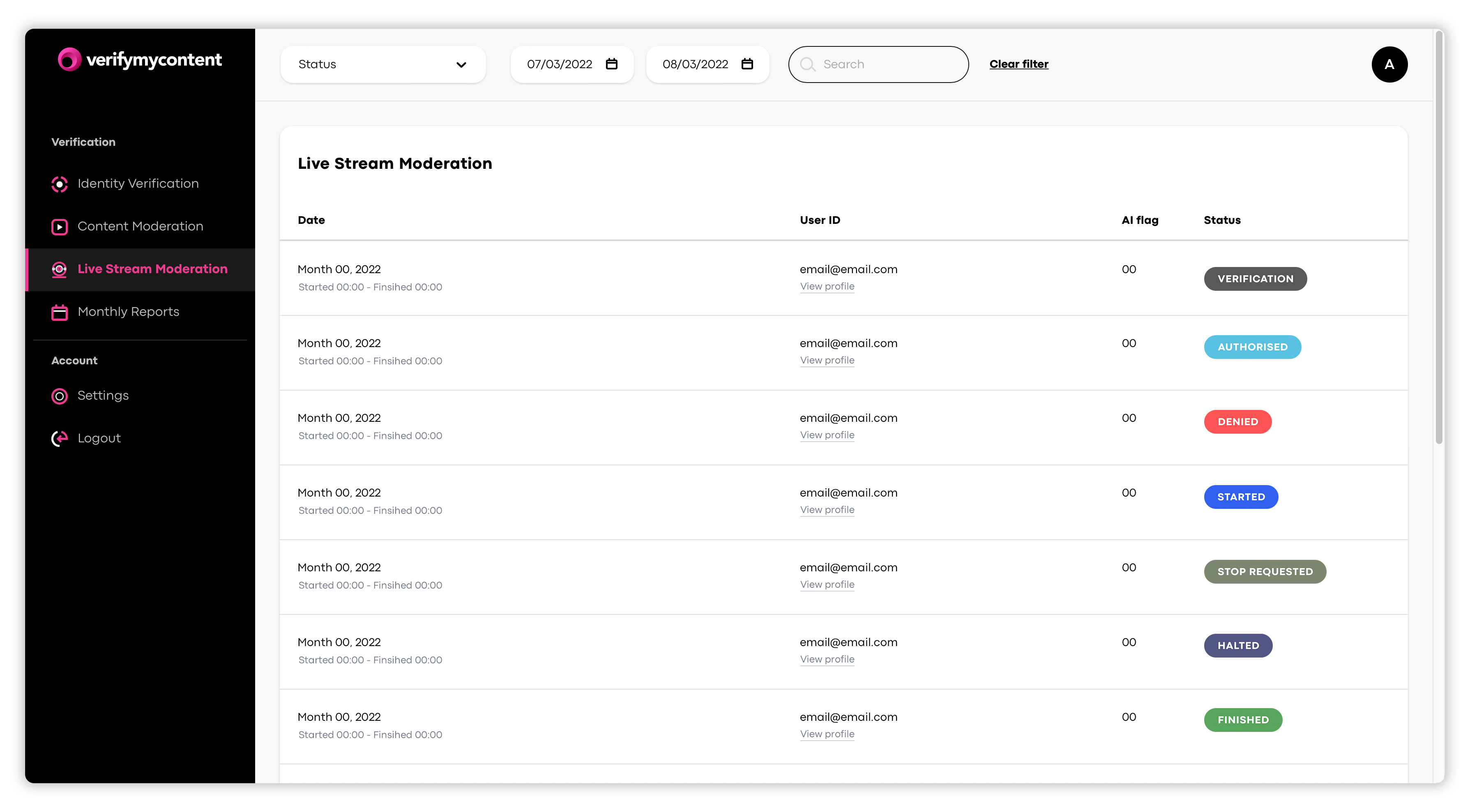This screenshot has width=1470, height=812.
Task: Click the FINISHED status badge
Action: click(1243, 720)
